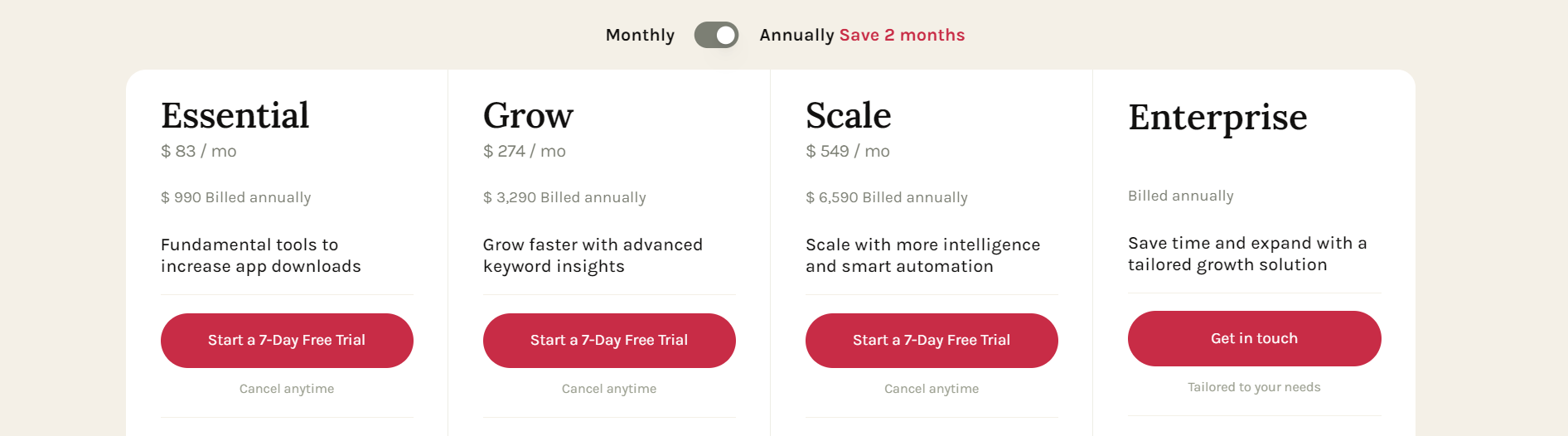Click the $549 / mo price
Image resolution: width=1568 pixels, height=436 pixels.
point(848,151)
